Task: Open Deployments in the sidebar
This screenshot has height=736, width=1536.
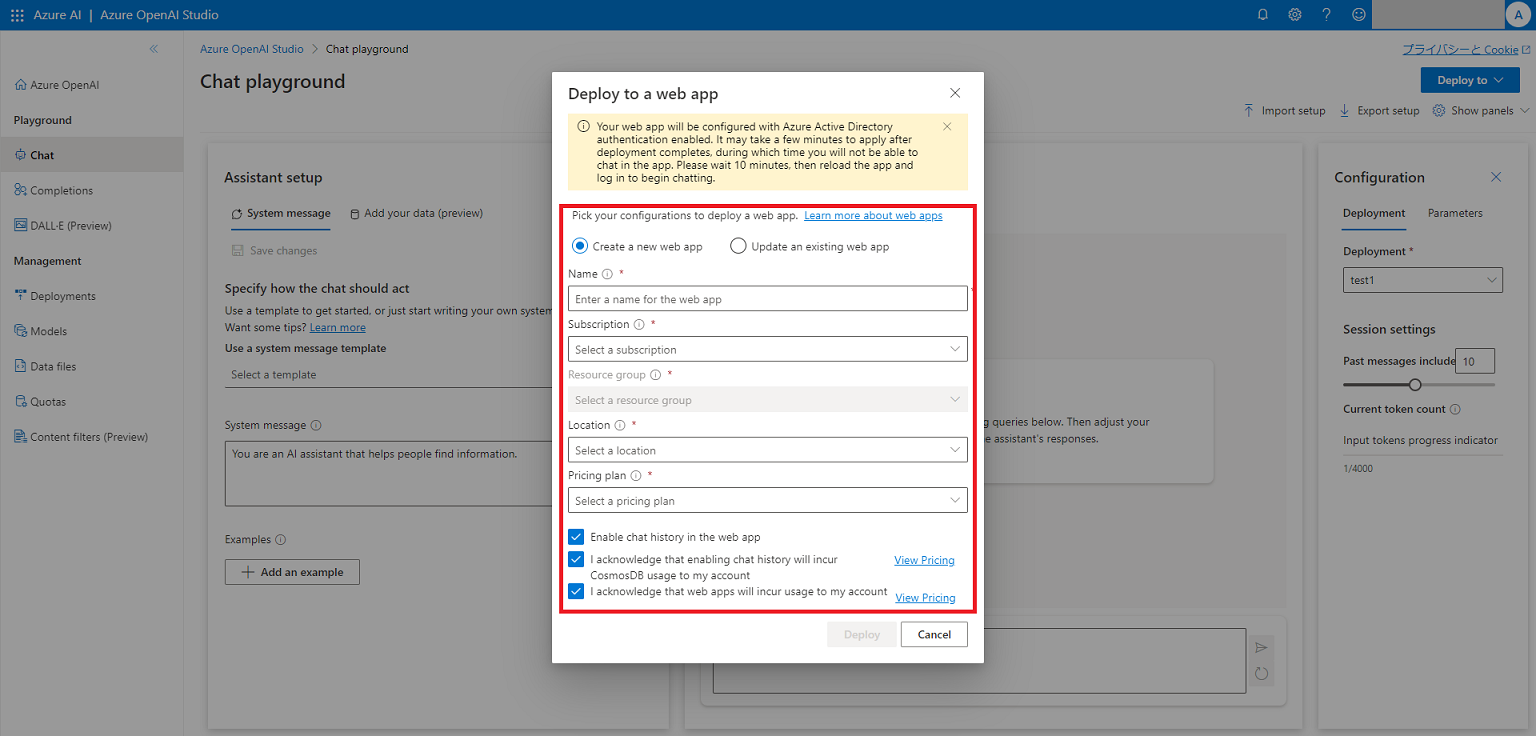Action: click(63, 296)
